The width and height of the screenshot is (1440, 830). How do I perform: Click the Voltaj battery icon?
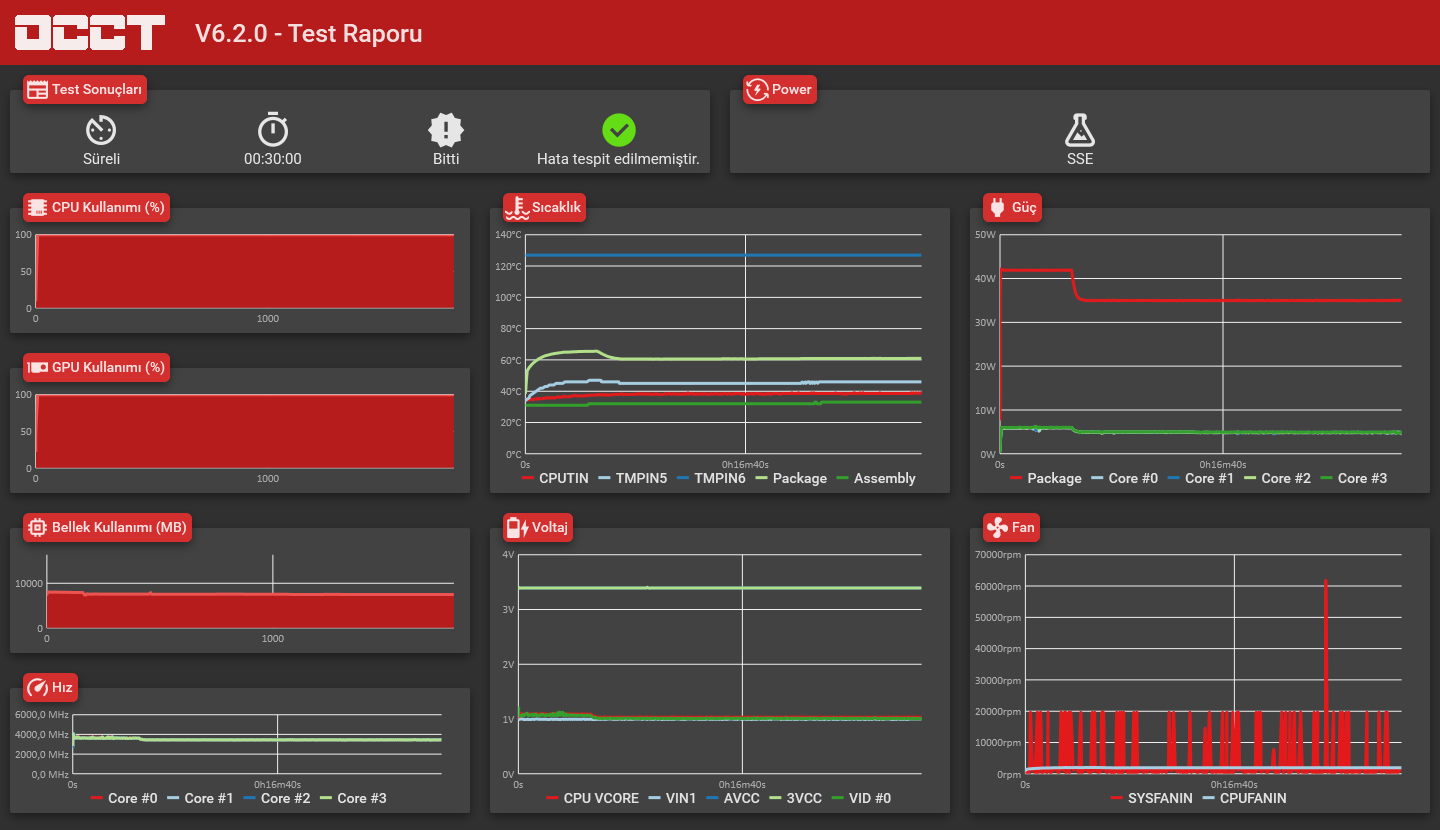pyautogui.click(x=517, y=527)
